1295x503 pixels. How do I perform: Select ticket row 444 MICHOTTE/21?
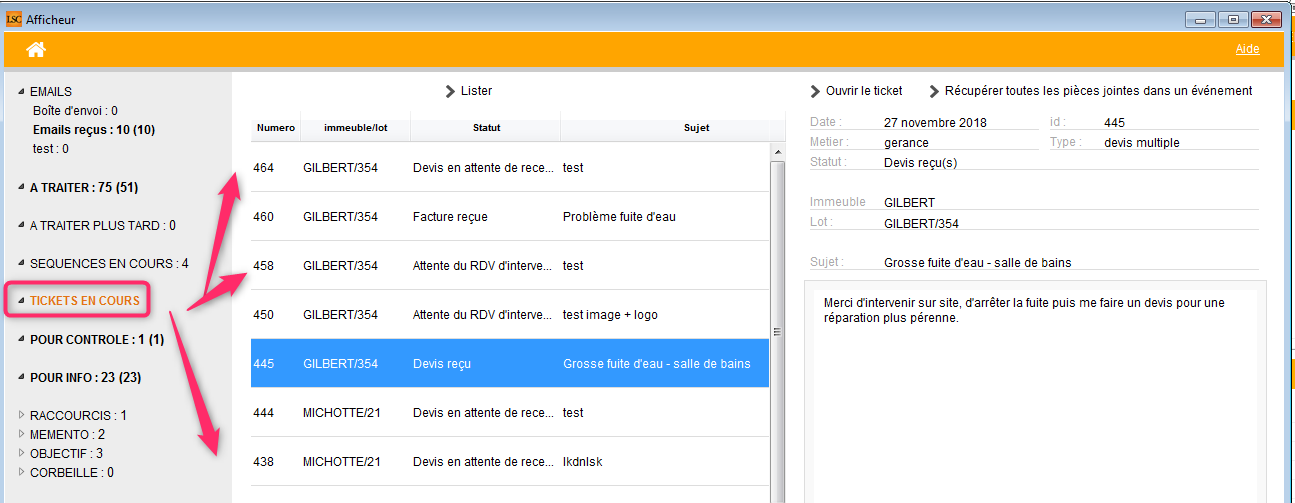[510, 413]
